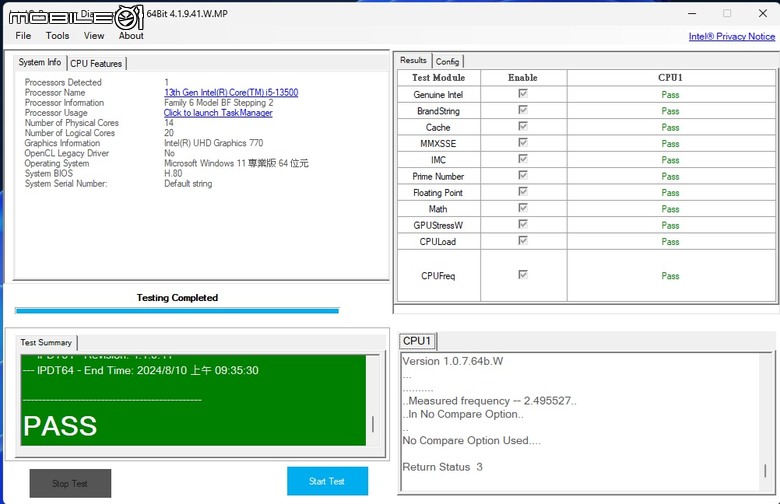Click the testing progress bar
Image resolution: width=780 pixels, height=504 pixels.
coord(177,311)
